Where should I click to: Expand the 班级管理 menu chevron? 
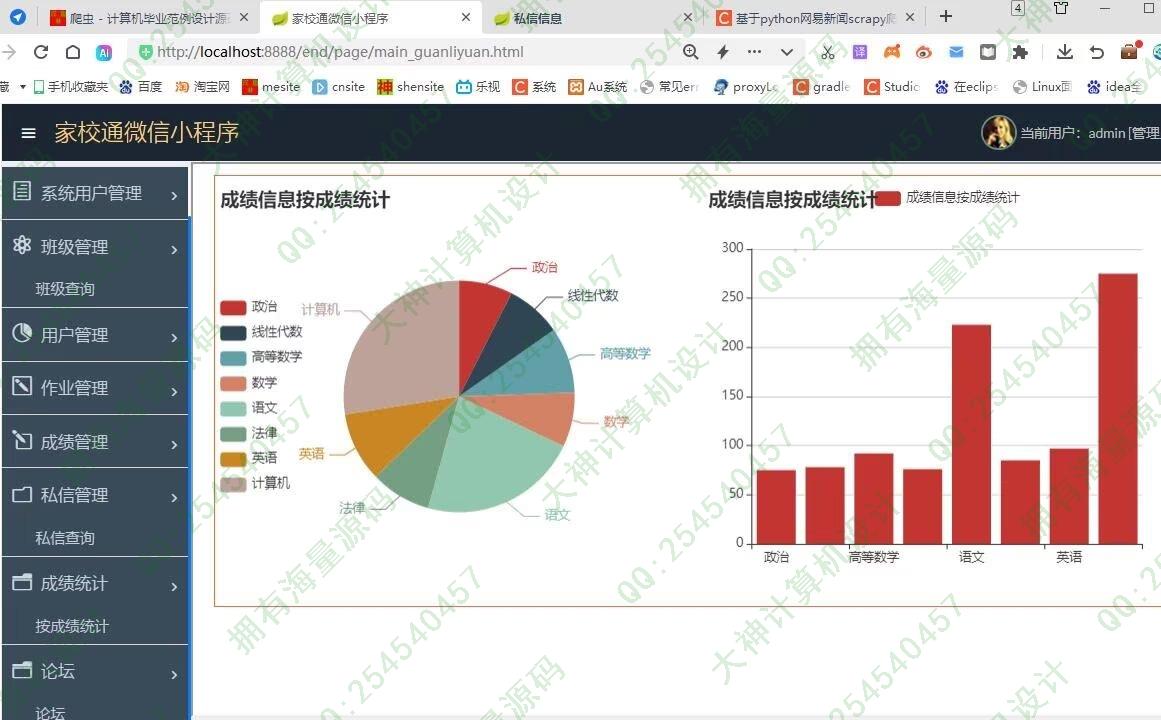[174, 250]
